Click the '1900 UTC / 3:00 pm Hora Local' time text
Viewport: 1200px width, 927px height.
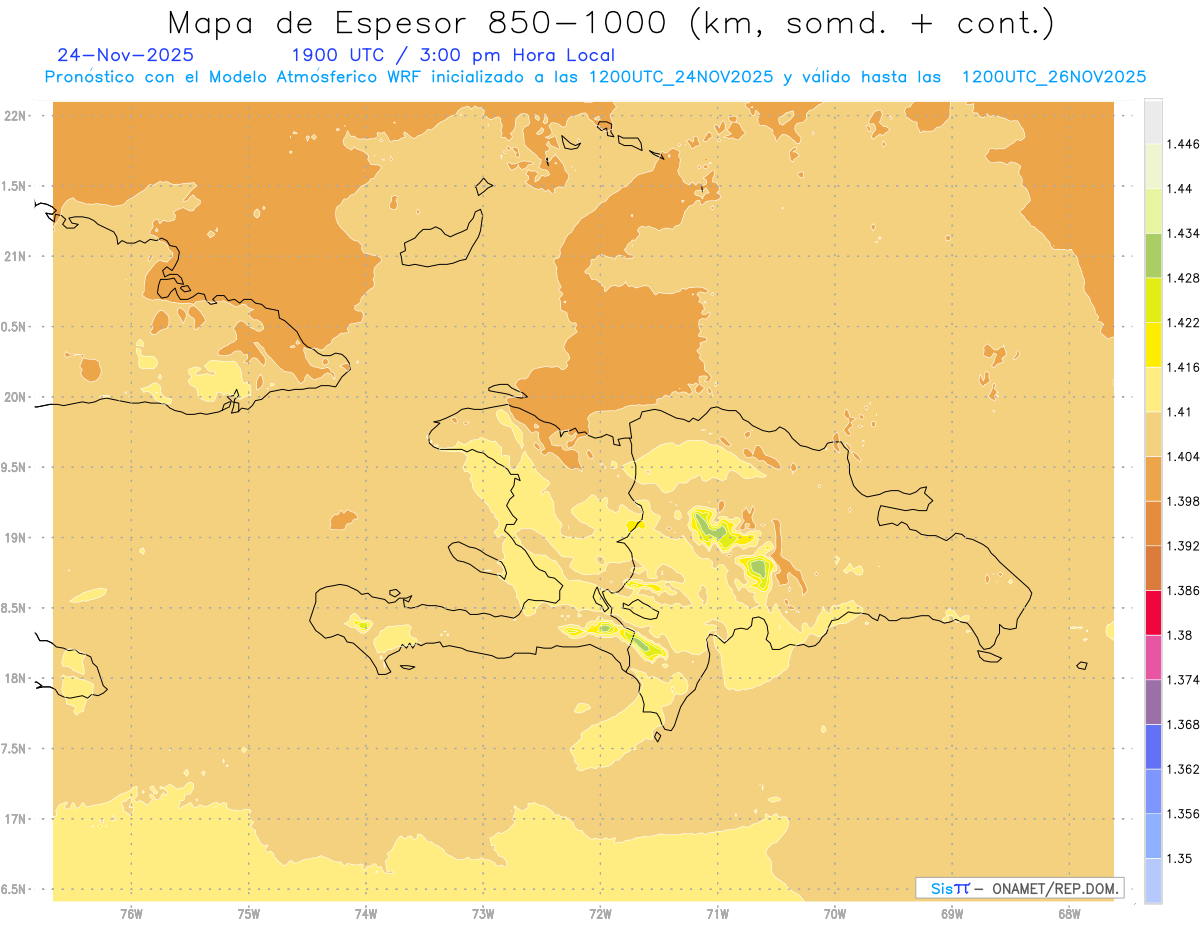(453, 56)
